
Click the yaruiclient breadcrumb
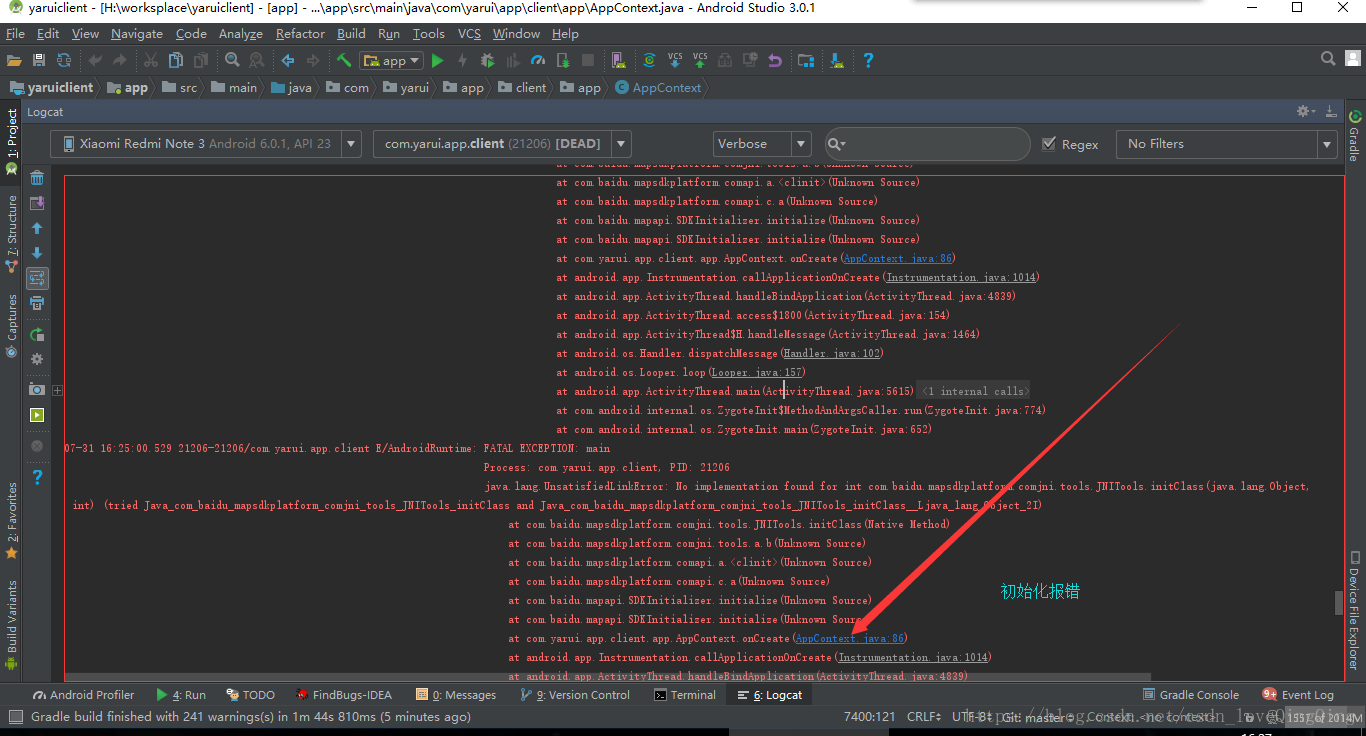coord(51,88)
